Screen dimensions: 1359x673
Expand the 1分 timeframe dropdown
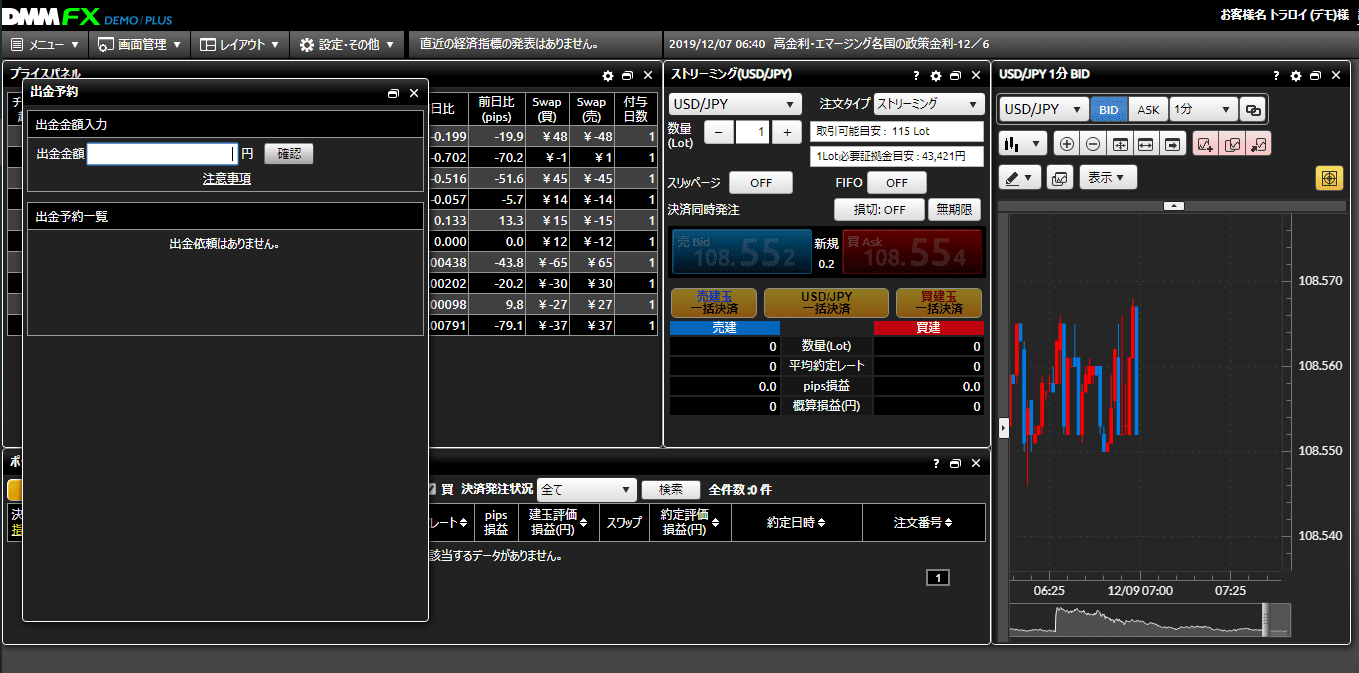click(x=1202, y=110)
